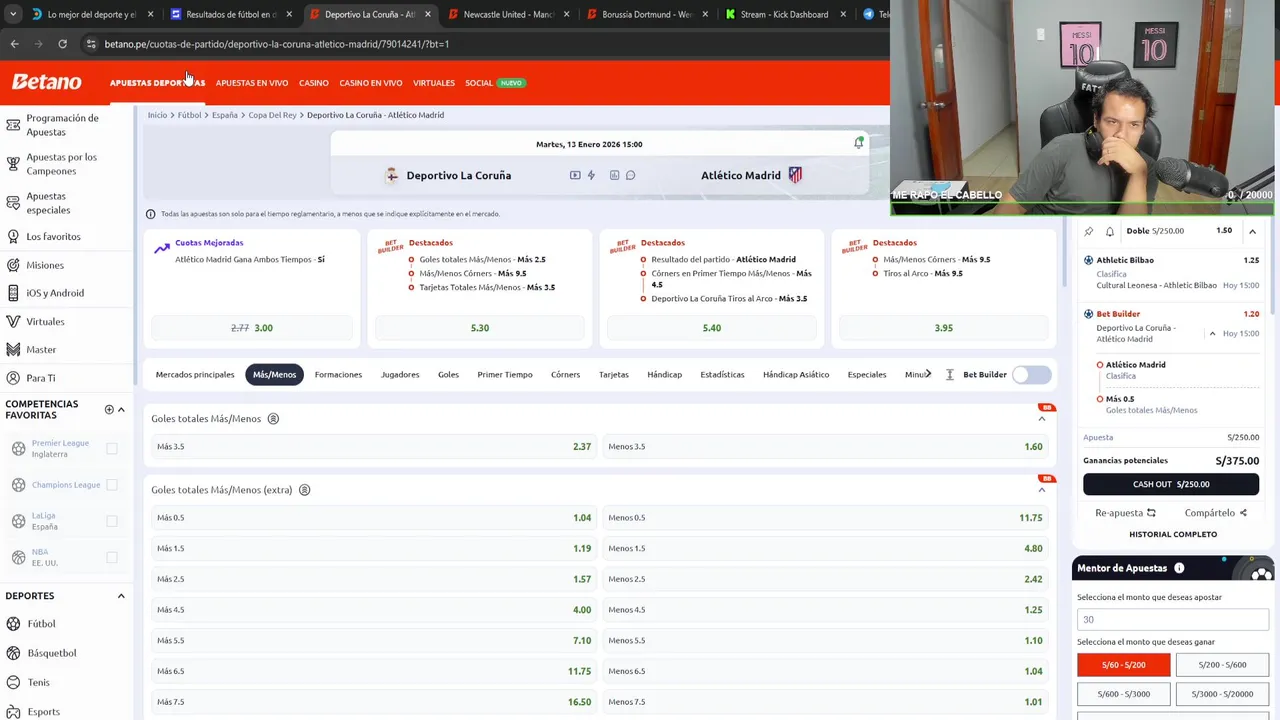Open the Casino en Vivo menu
Viewport: 1280px width, 720px height.
point(371,83)
